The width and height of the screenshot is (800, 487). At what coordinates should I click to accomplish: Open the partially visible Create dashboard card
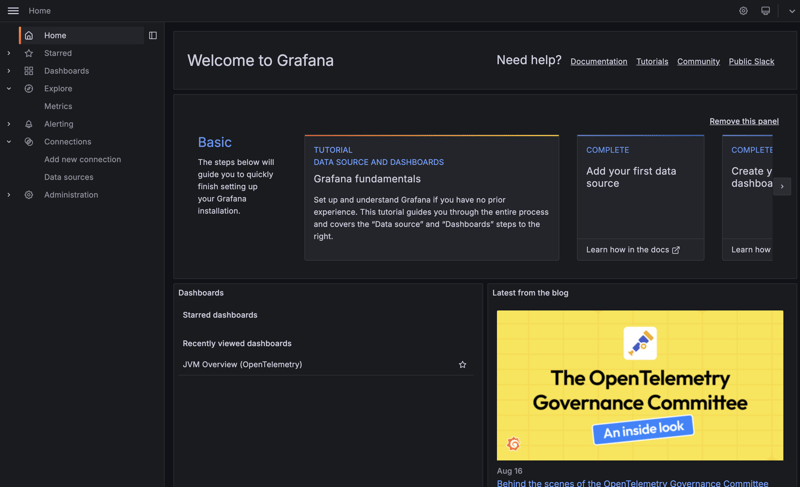pyautogui.click(x=747, y=198)
